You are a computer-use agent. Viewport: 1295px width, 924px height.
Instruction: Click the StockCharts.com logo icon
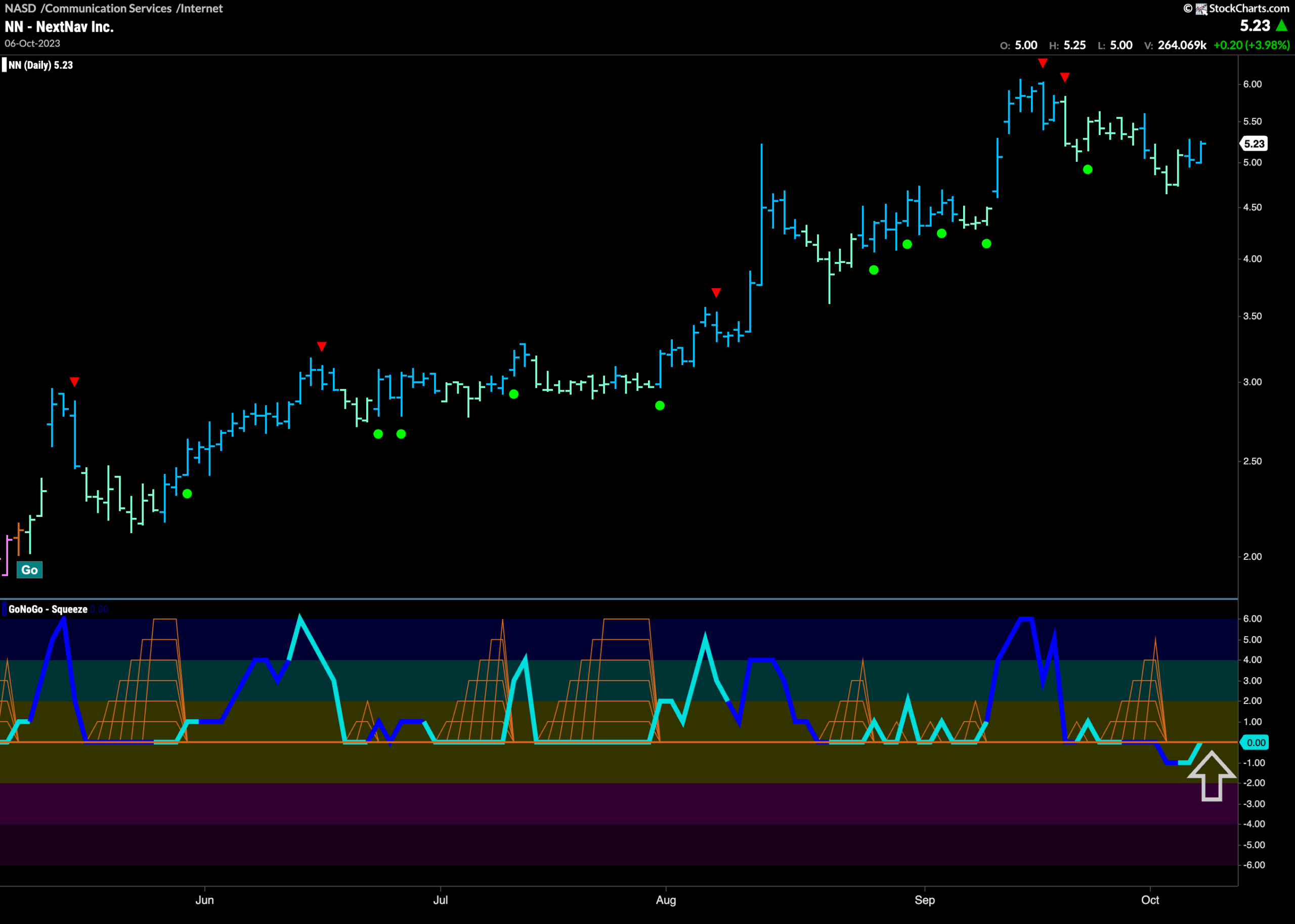(1201, 9)
